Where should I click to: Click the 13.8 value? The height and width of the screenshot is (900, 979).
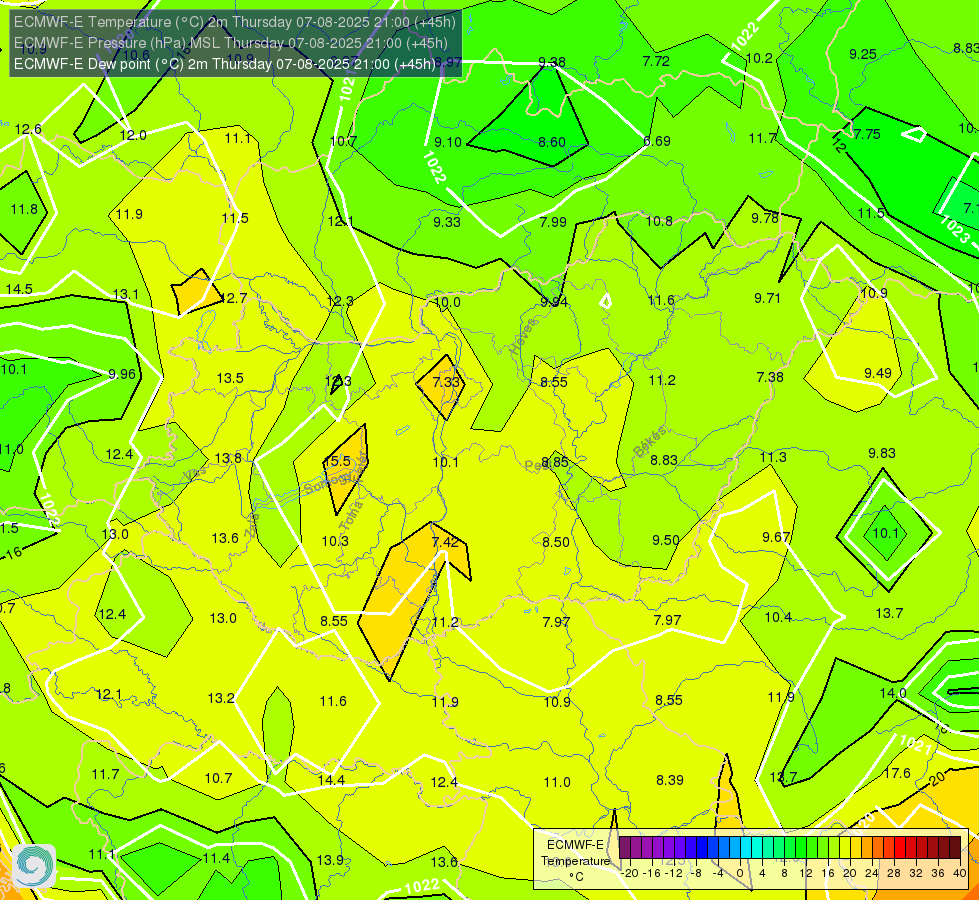tap(228, 458)
